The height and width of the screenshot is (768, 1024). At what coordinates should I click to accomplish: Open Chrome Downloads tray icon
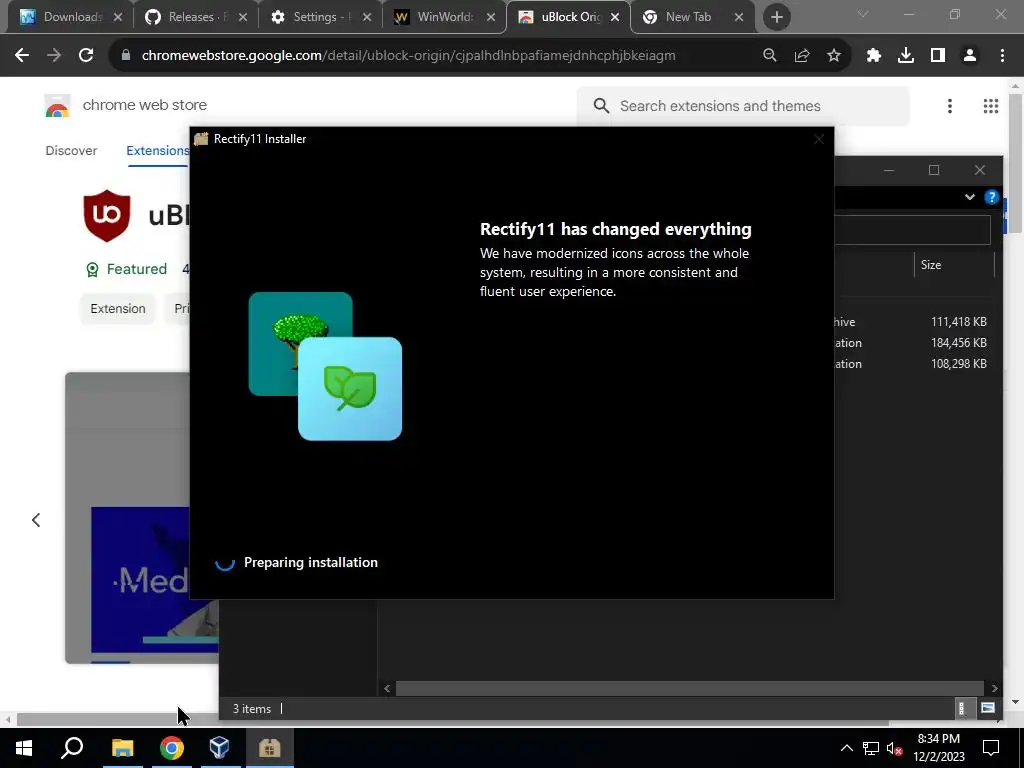click(906, 56)
